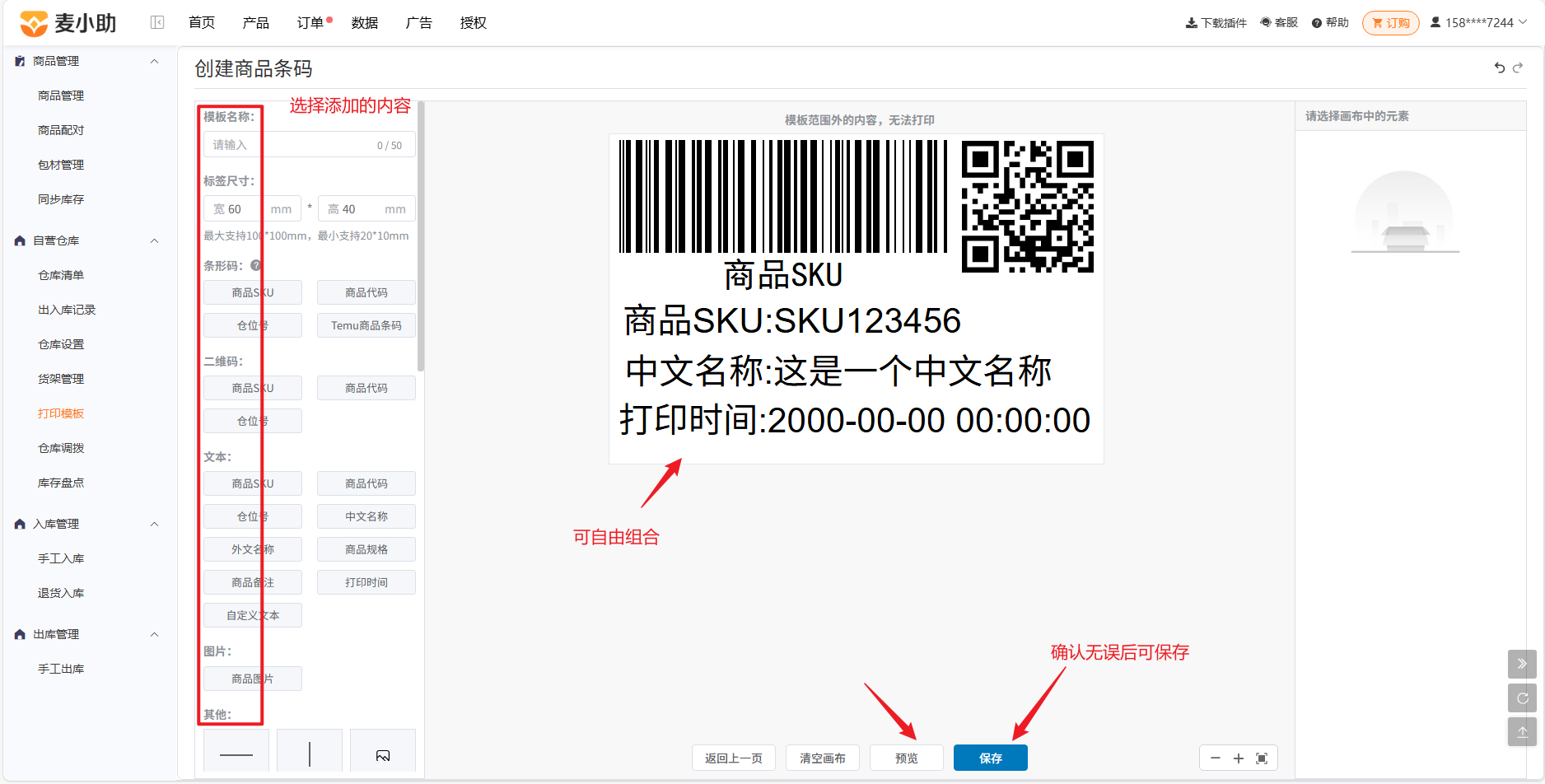This screenshot has height=784, width=1545.
Task: Click the label height field 高 40
Action: pos(366,209)
